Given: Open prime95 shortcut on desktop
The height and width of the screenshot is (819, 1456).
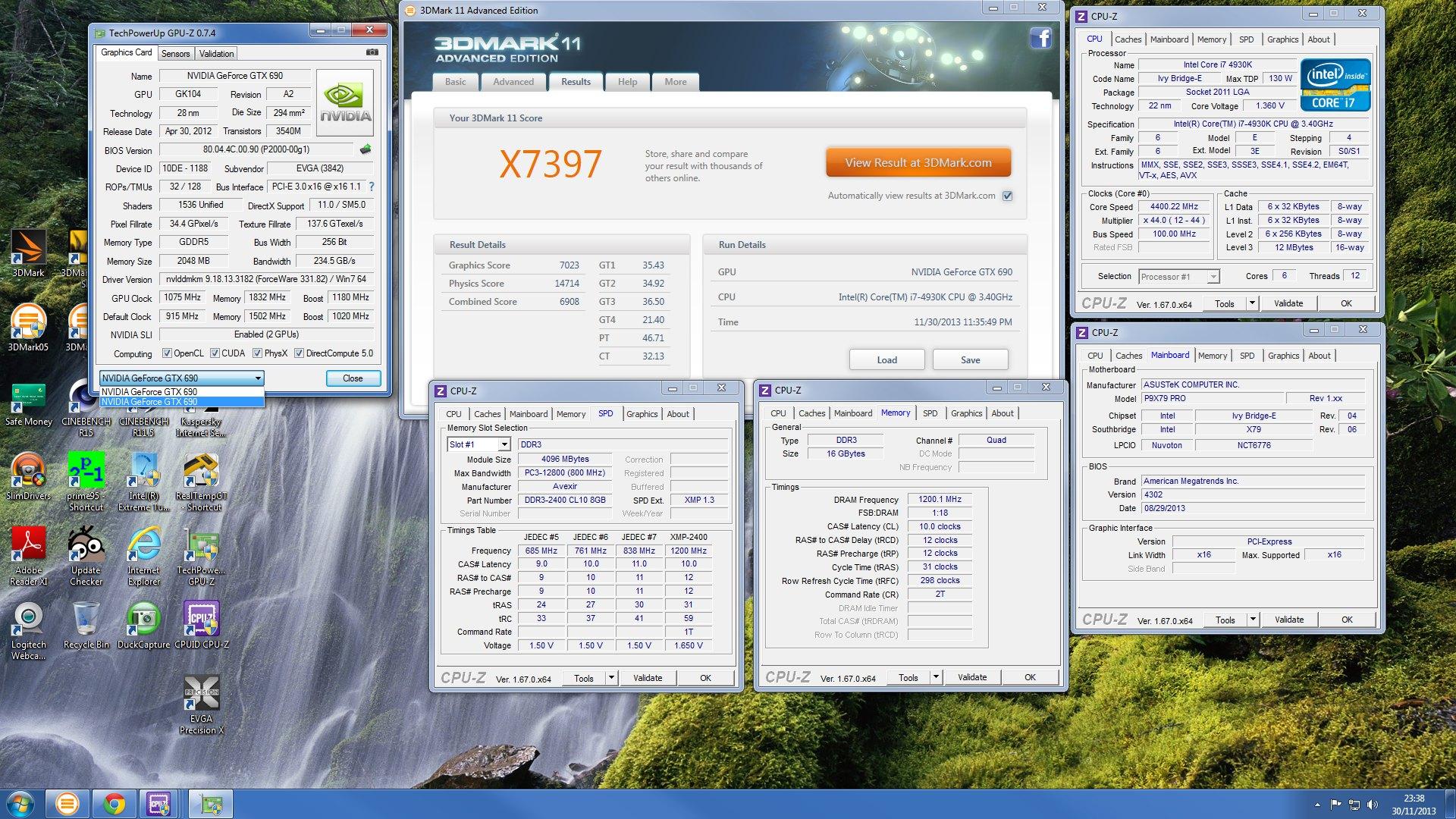Looking at the screenshot, I should [x=86, y=482].
